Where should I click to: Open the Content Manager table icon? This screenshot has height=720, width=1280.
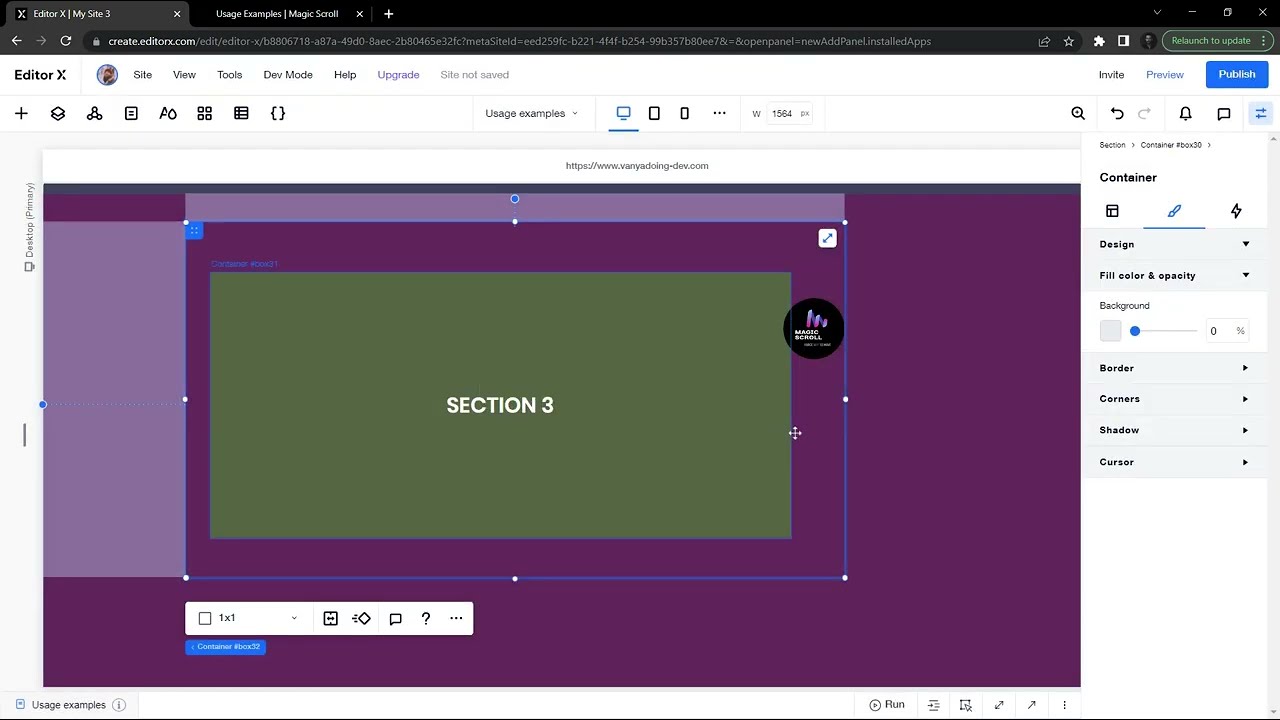(241, 114)
